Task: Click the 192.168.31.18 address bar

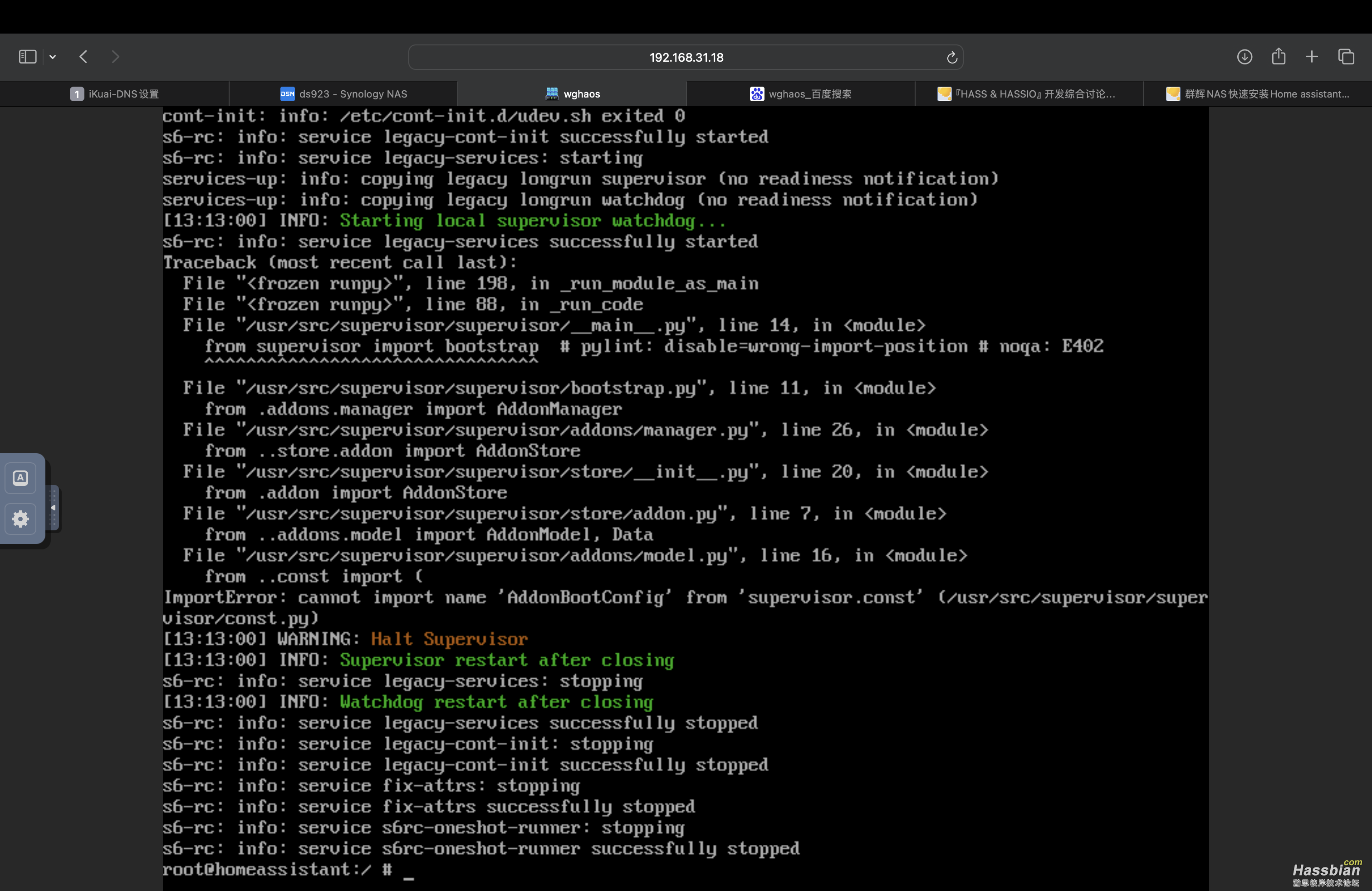Action: tap(686, 57)
